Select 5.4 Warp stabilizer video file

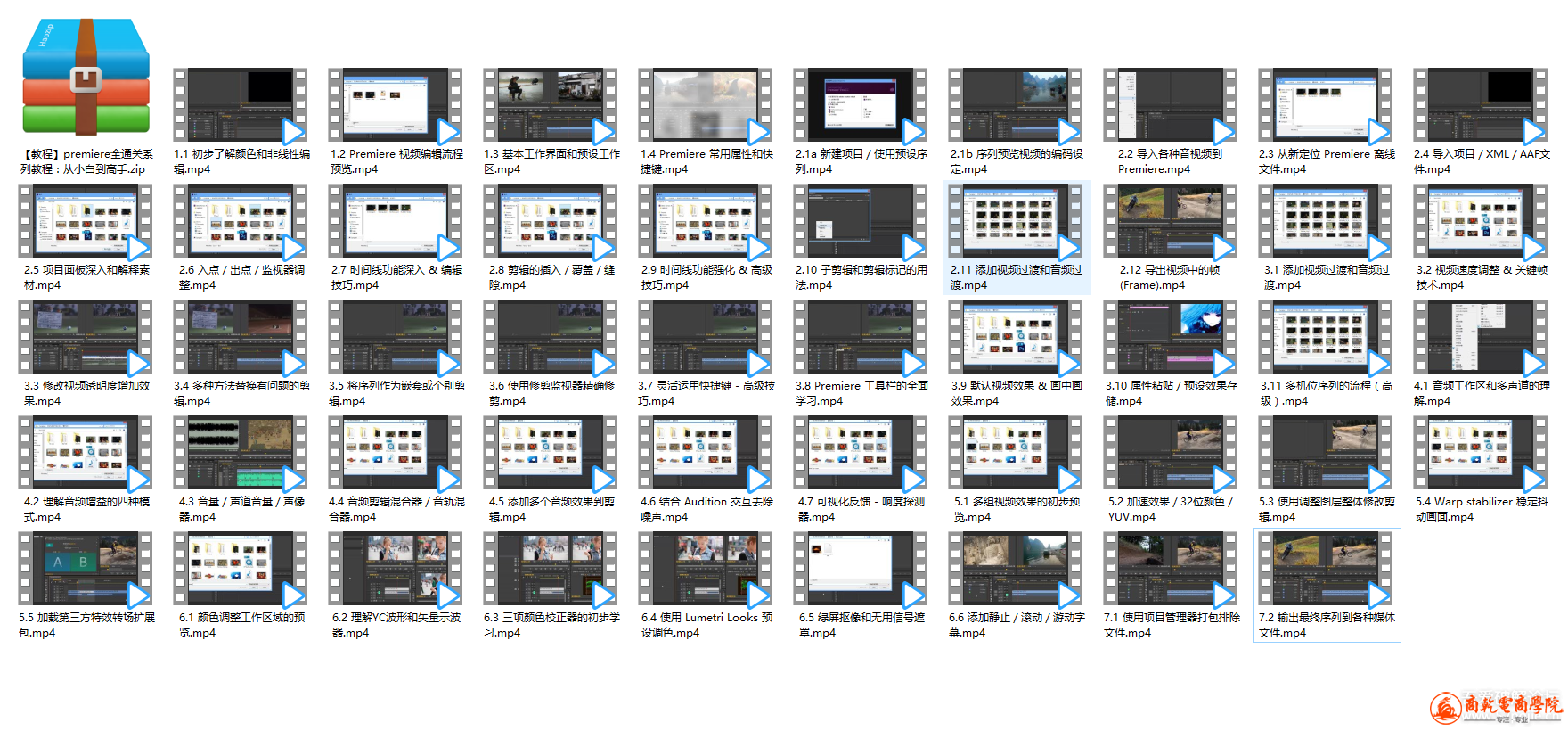[1481, 453]
